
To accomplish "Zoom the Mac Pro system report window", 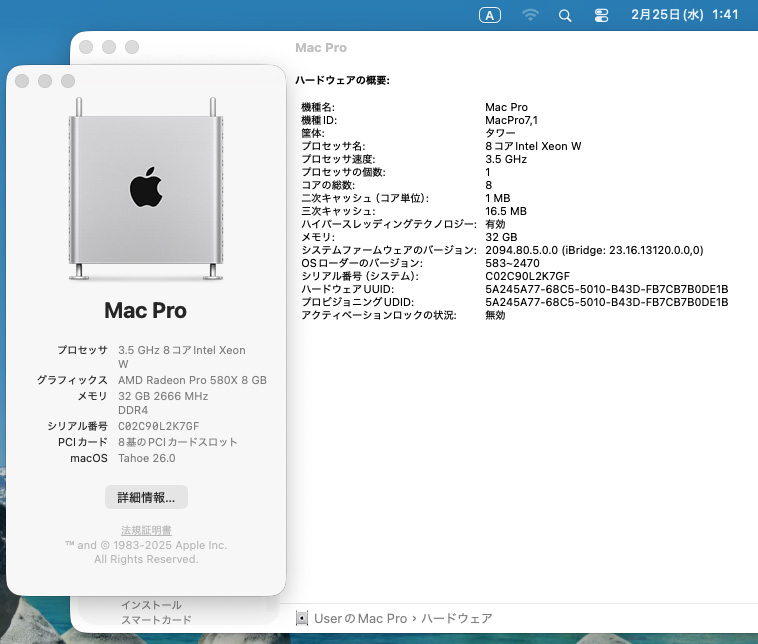I will click(x=132, y=47).
